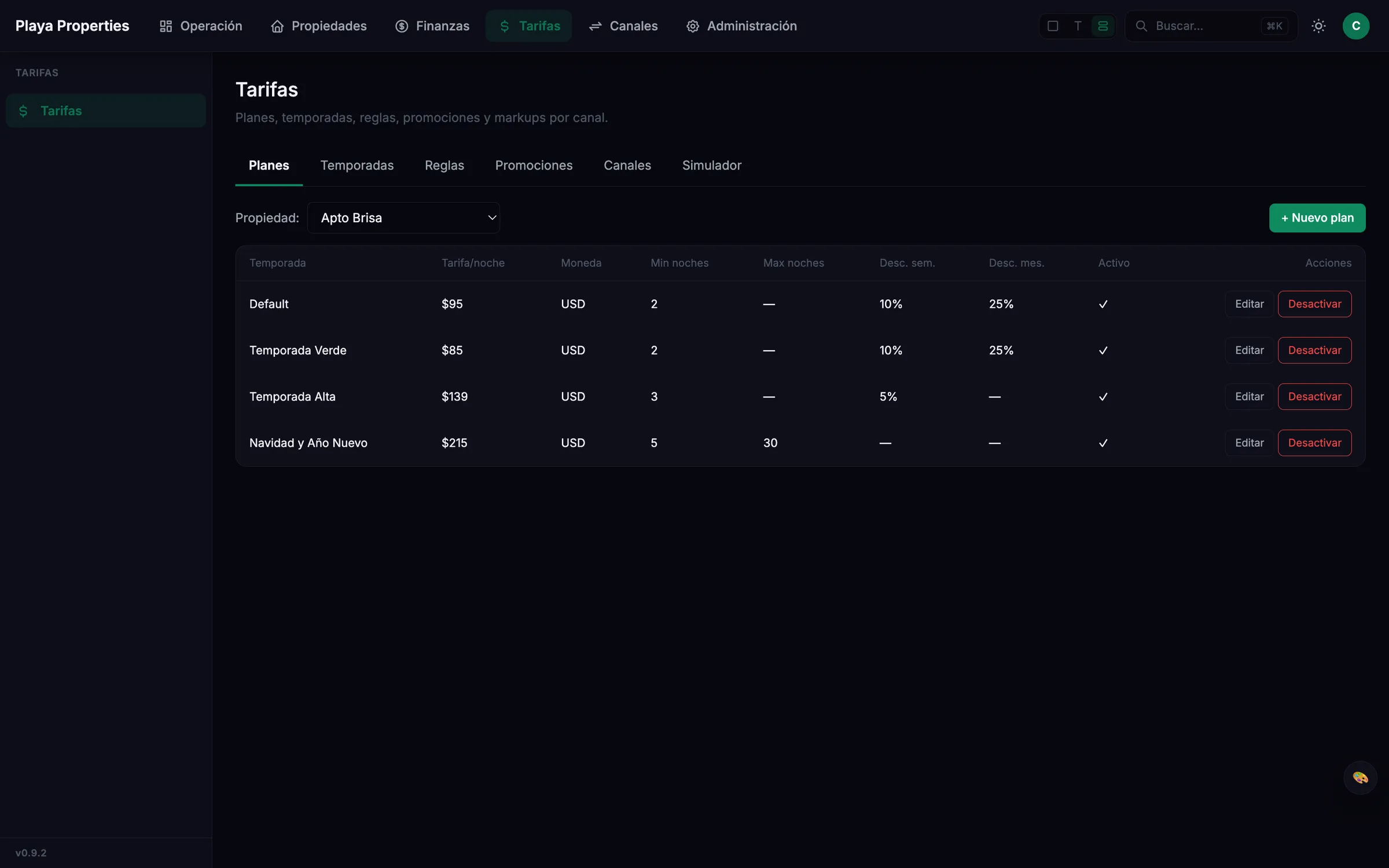
Task: Click the active checkmark for Navidad y Año Nuevo
Action: (x=1103, y=443)
